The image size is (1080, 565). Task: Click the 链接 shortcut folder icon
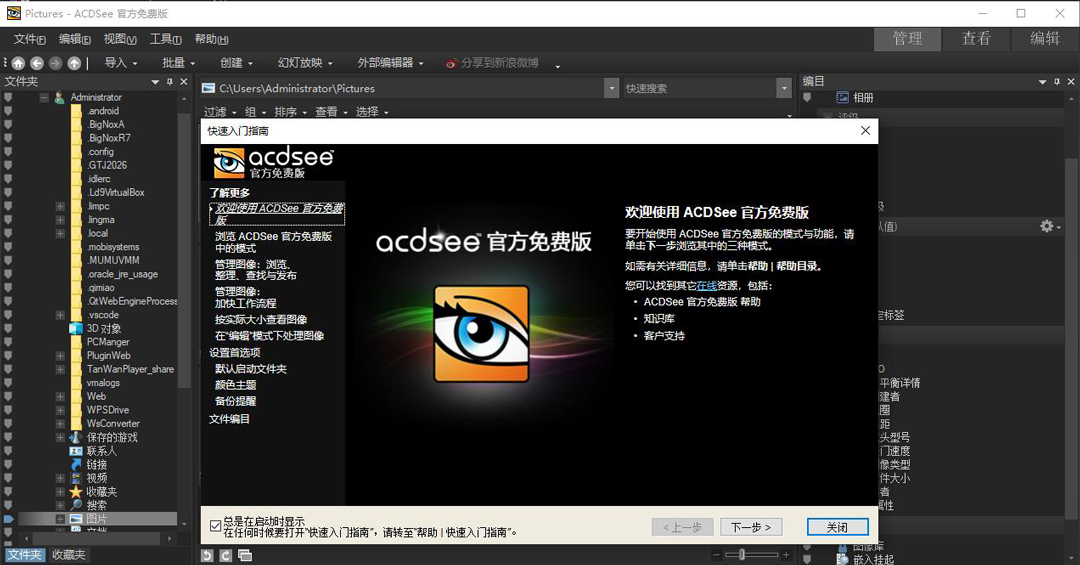tap(76, 465)
